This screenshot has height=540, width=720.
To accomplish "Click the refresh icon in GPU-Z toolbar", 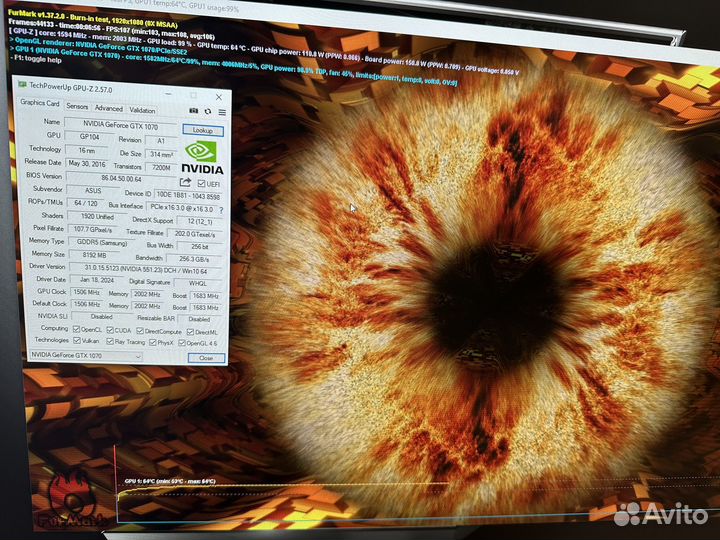I will coord(207,111).
